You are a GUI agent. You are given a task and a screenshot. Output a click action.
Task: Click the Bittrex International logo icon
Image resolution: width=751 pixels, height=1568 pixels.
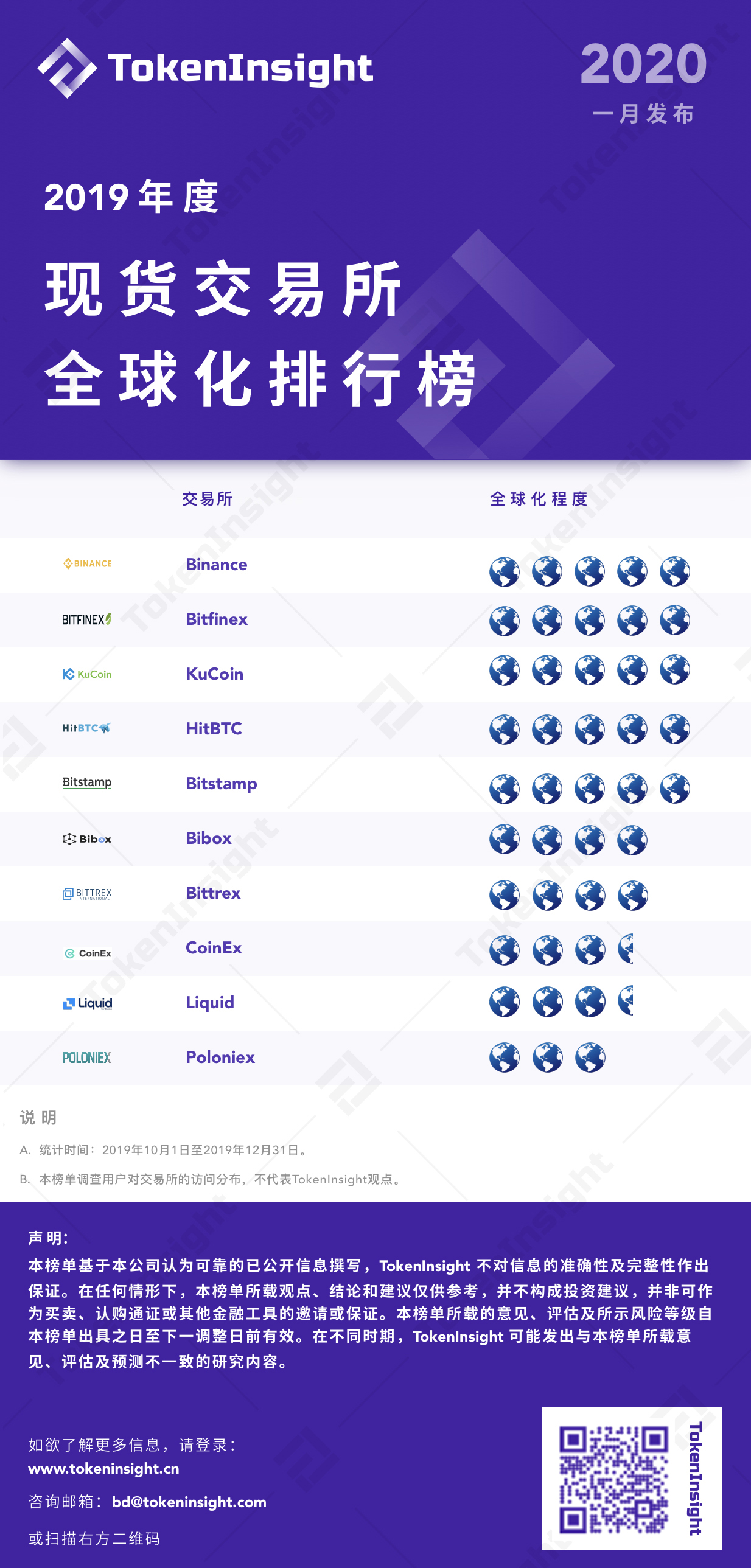87,894
